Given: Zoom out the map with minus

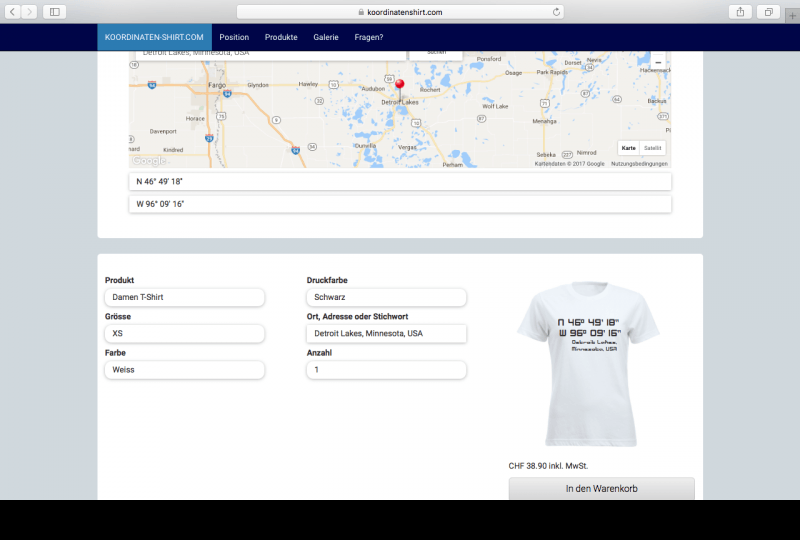Looking at the screenshot, I should [657, 63].
